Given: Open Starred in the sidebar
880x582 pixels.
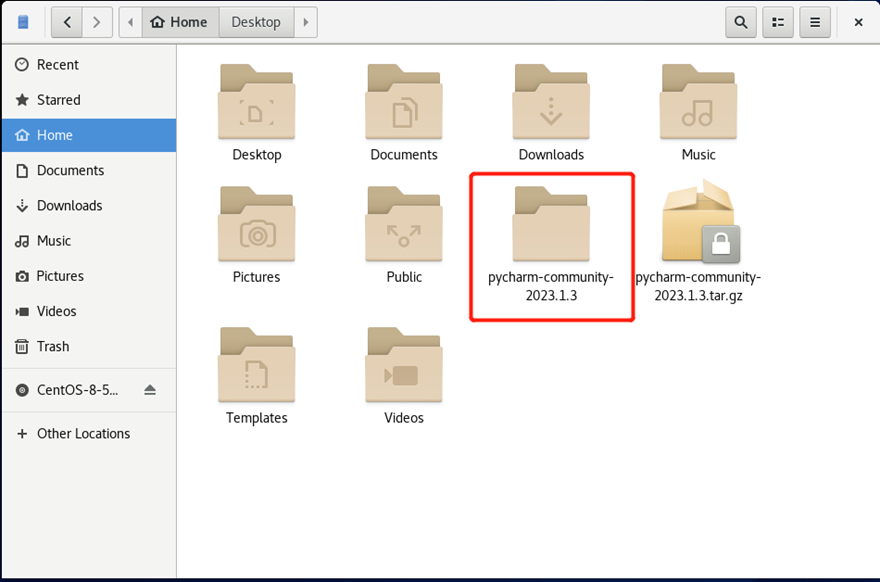Looking at the screenshot, I should click(x=89, y=100).
